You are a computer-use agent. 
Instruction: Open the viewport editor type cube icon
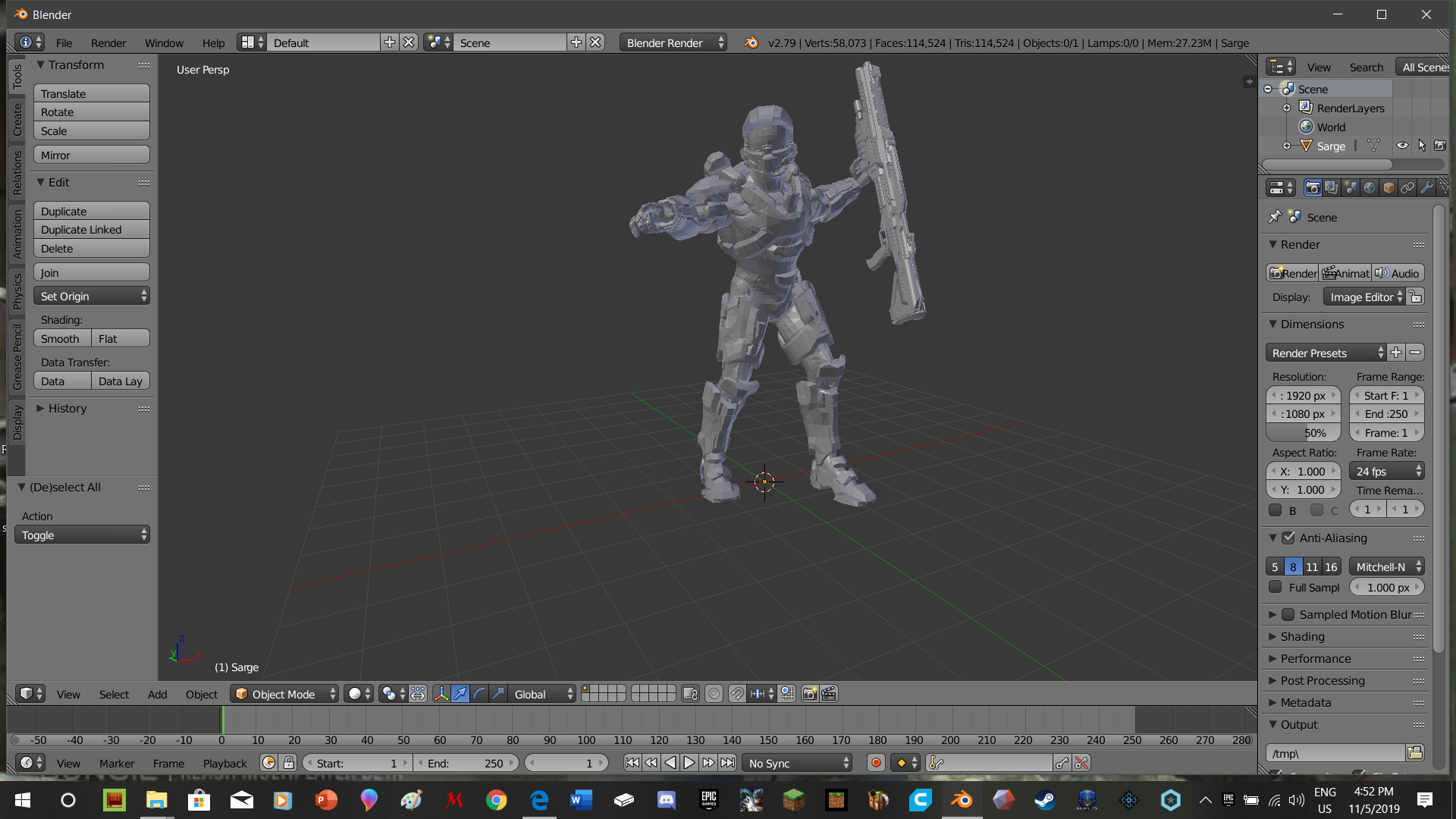coord(31,694)
